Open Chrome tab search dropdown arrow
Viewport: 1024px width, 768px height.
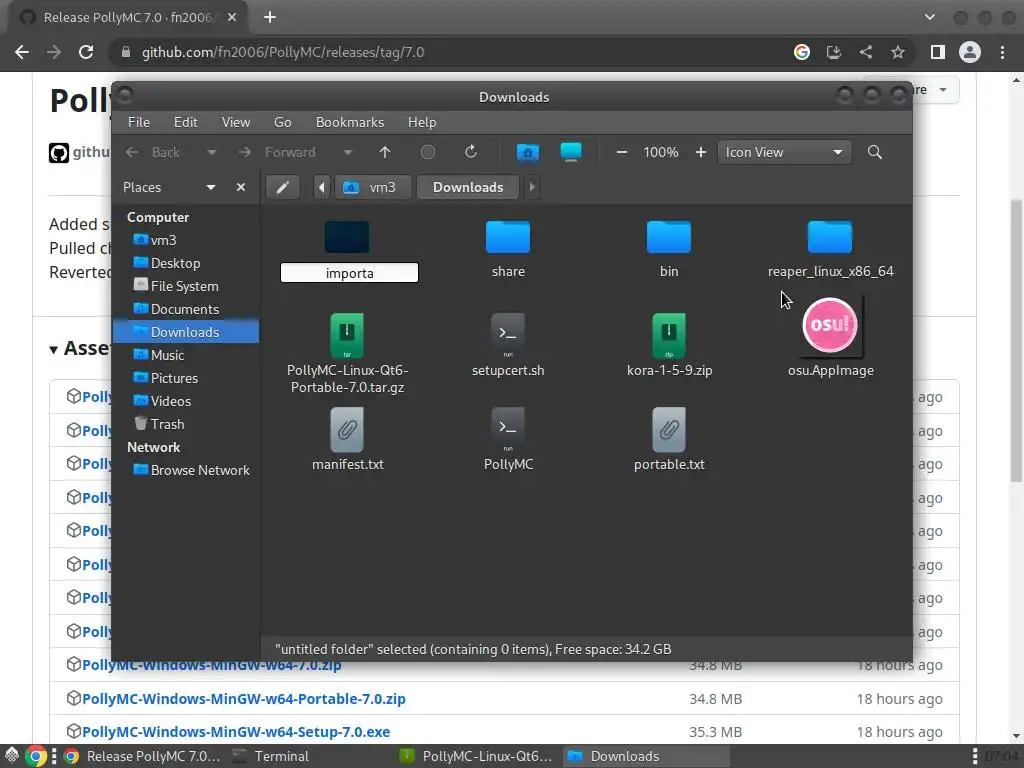tap(930, 18)
